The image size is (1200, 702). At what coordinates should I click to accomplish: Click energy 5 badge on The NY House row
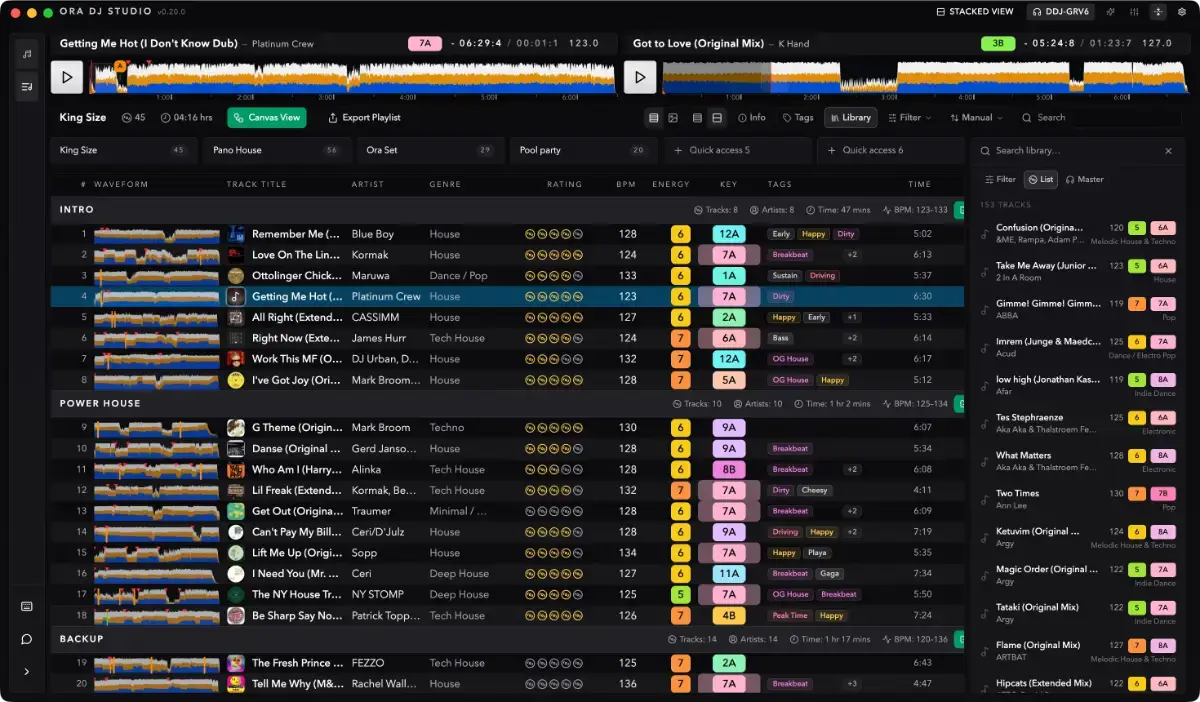(680, 594)
